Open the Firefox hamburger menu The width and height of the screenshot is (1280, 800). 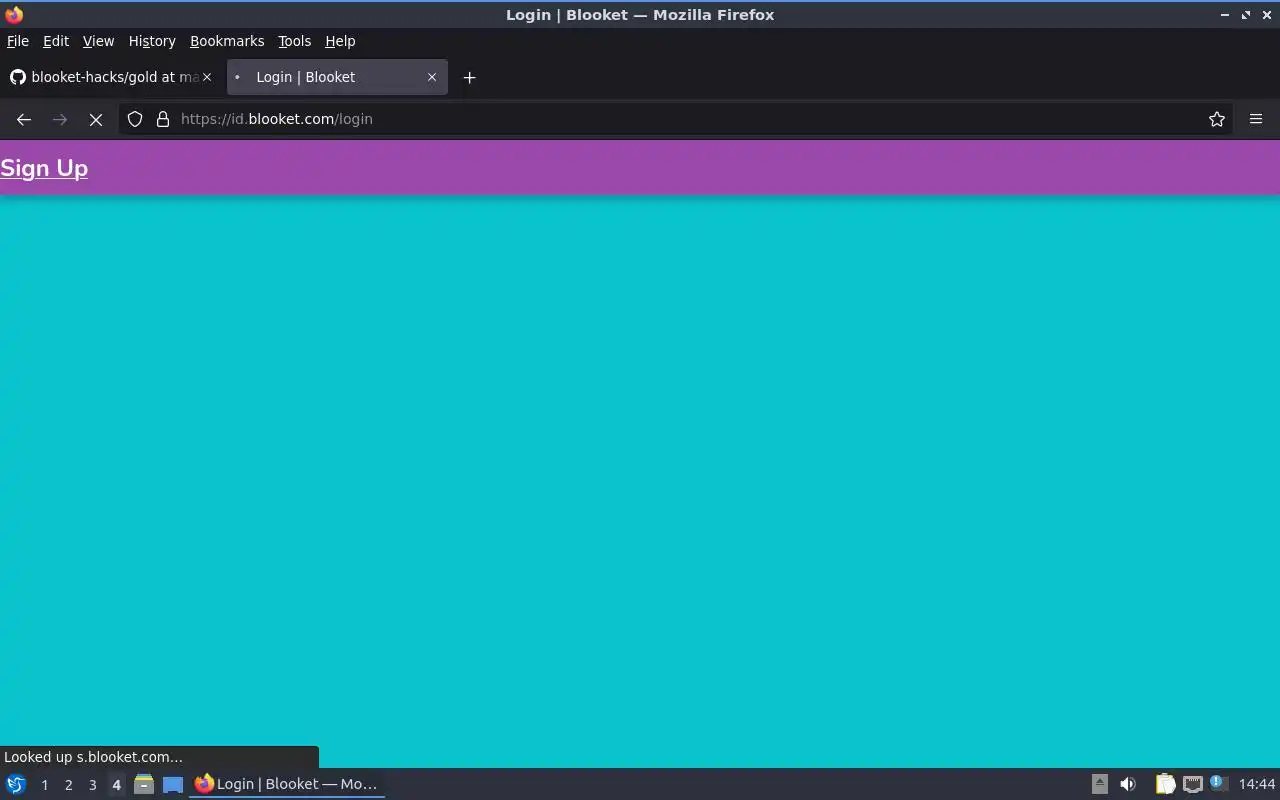click(1256, 119)
